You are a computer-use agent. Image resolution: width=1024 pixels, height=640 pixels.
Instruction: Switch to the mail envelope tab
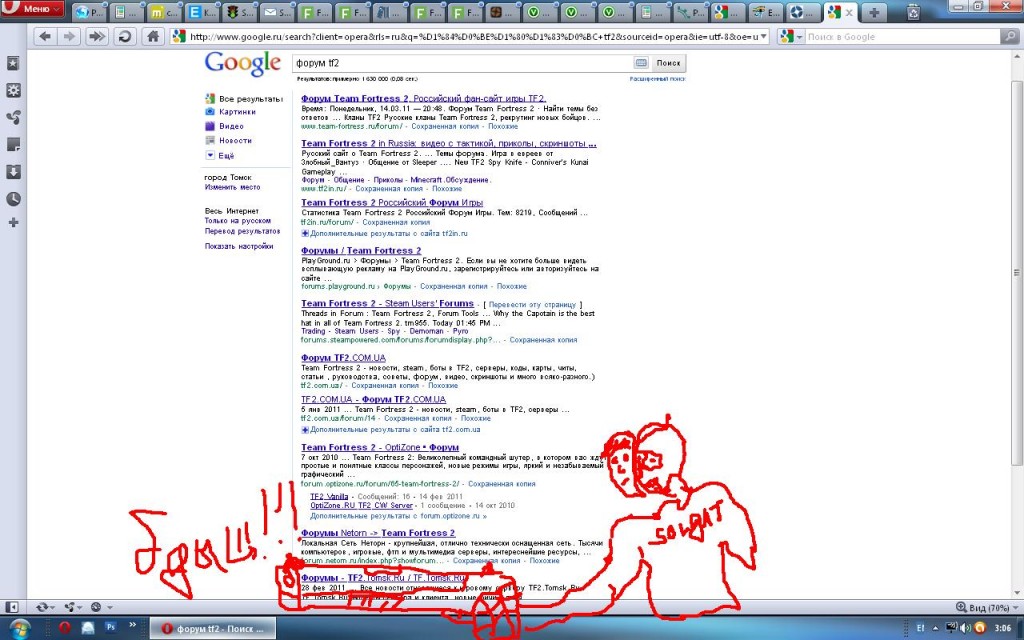(x=278, y=12)
